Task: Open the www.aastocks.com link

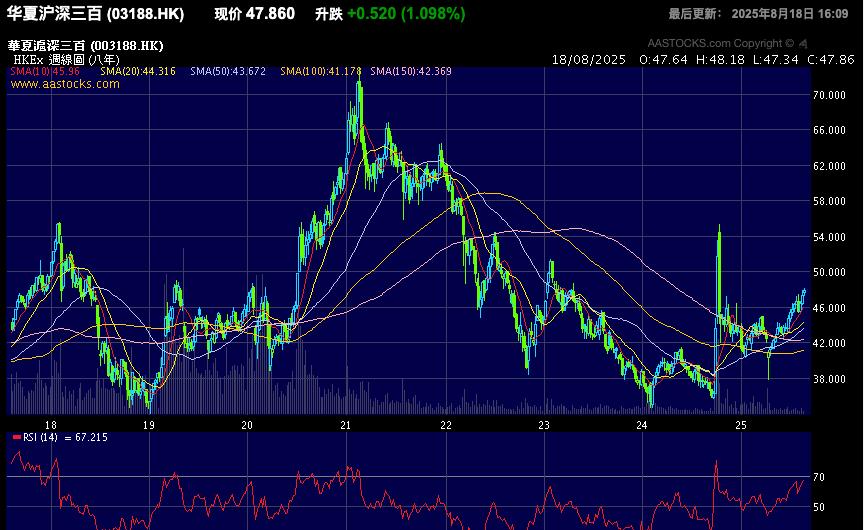Action: click(65, 84)
